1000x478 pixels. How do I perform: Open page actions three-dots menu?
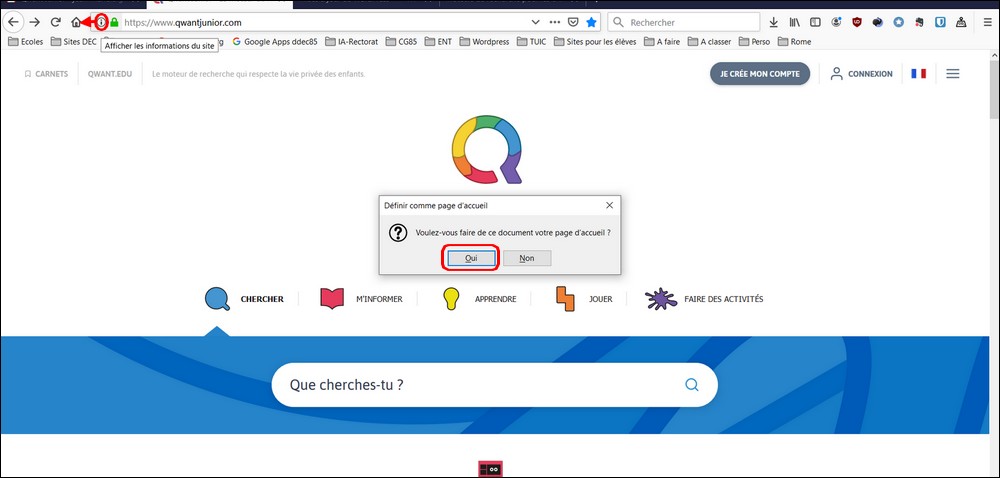point(555,22)
